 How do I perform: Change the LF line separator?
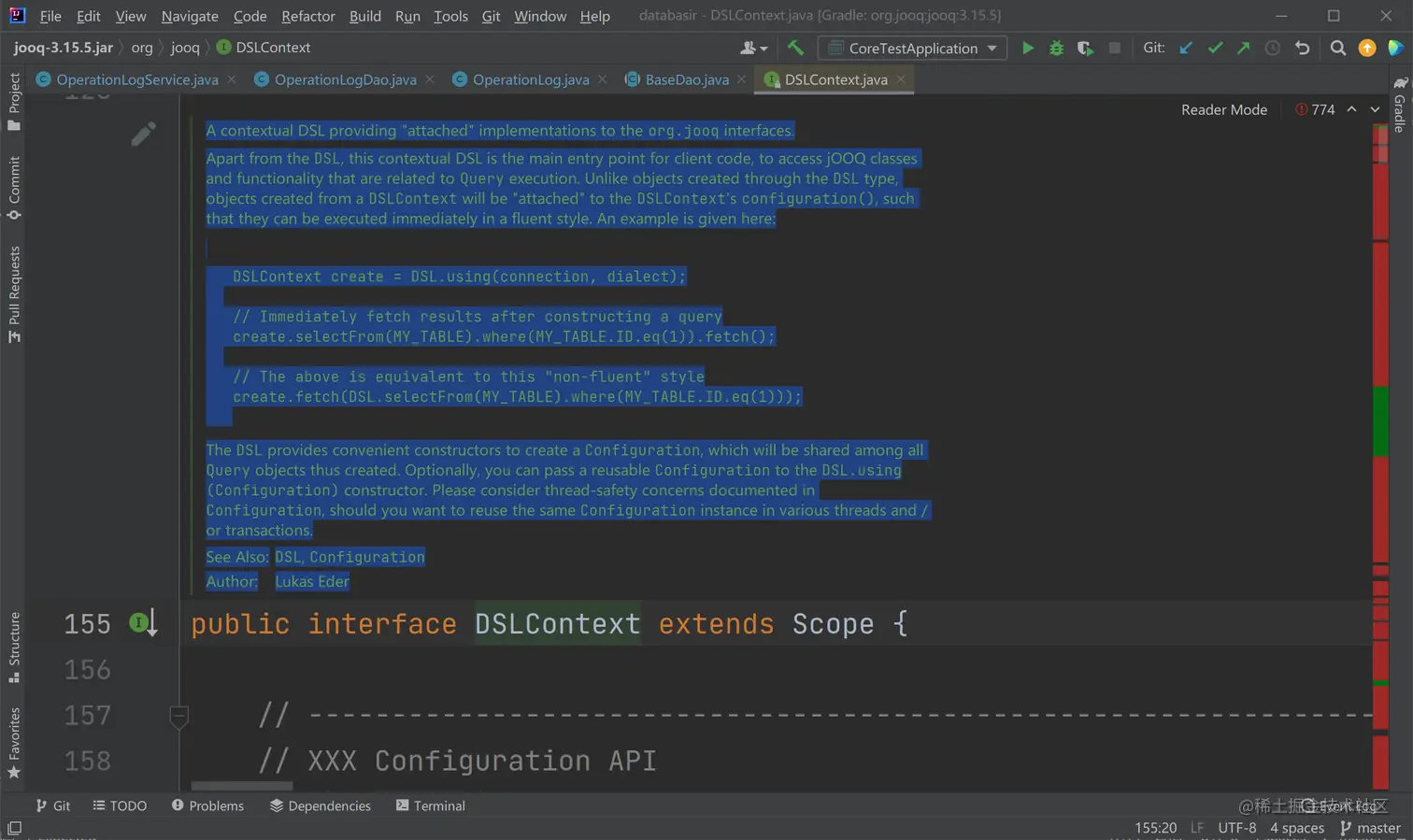click(x=1197, y=828)
